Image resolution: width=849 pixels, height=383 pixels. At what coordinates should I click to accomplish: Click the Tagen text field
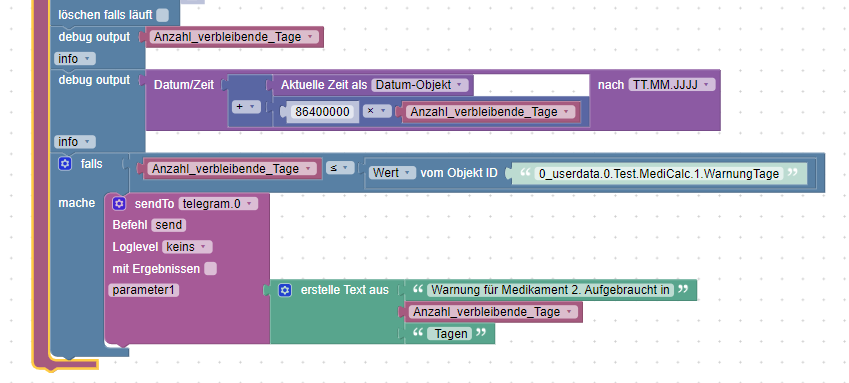[x=449, y=334]
